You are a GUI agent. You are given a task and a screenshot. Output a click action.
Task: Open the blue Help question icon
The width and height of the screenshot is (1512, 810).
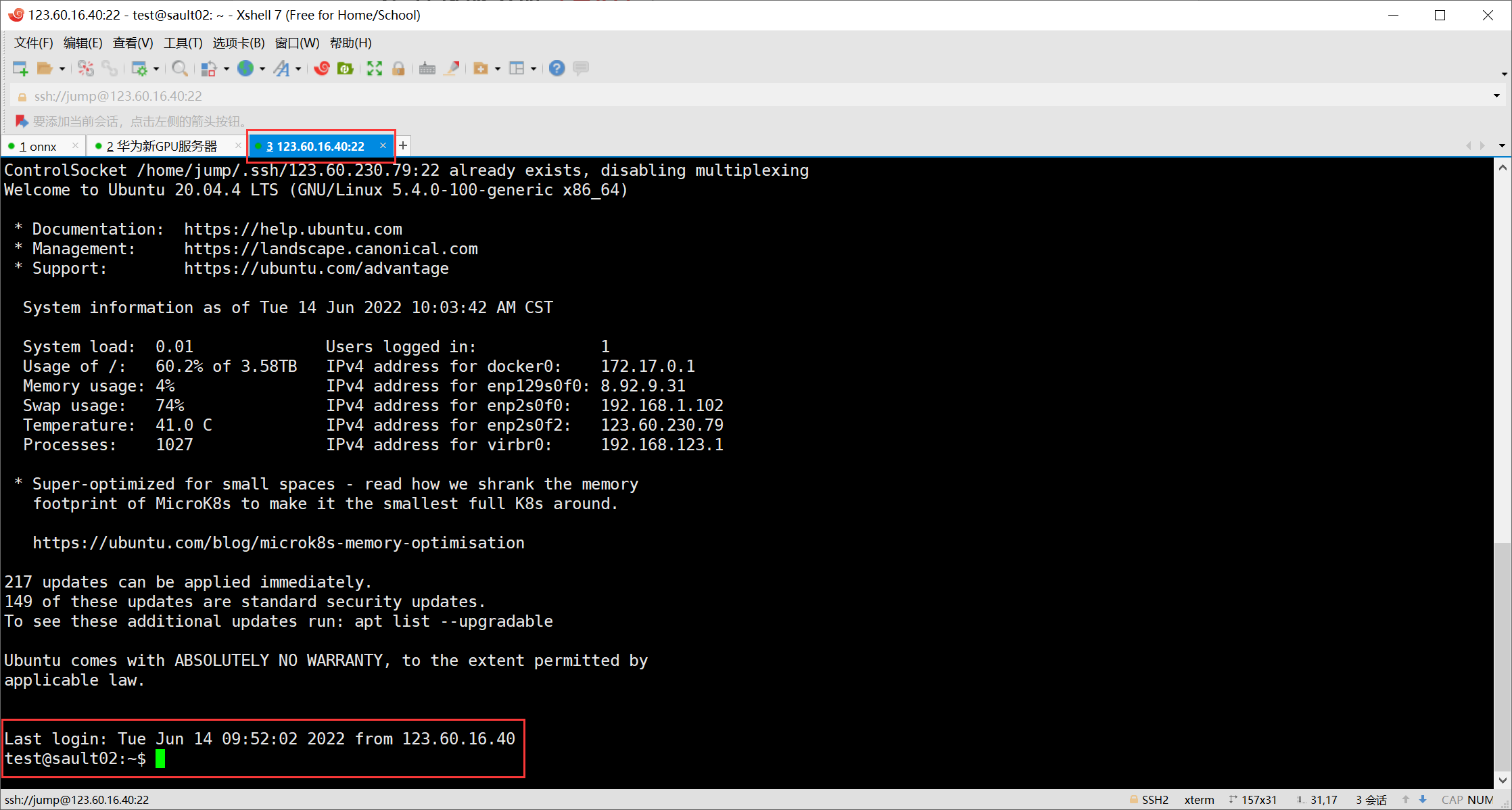(557, 68)
